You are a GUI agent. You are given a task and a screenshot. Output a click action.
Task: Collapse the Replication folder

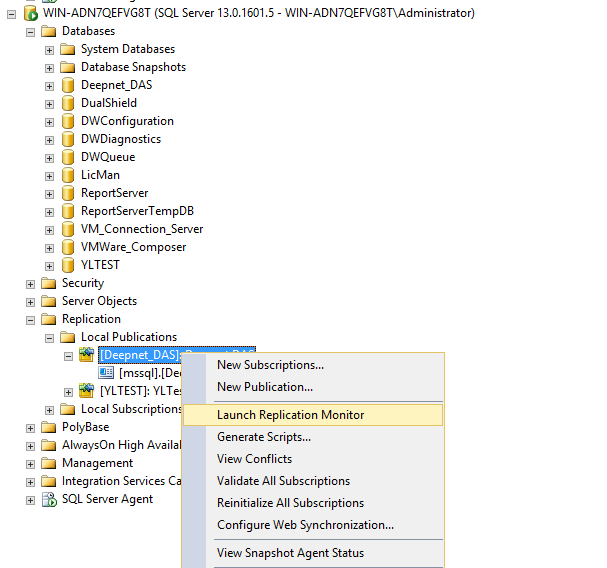(x=30, y=319)
